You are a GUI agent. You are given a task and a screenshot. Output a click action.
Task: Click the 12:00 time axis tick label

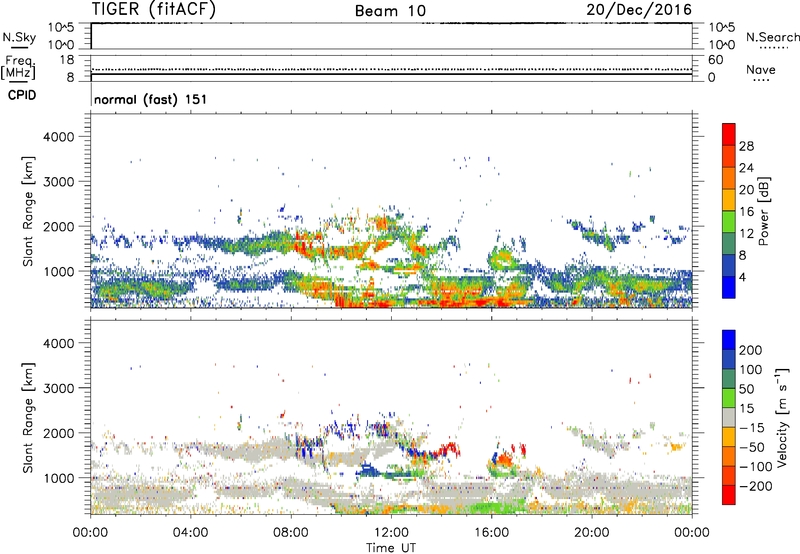click(391, 533)
